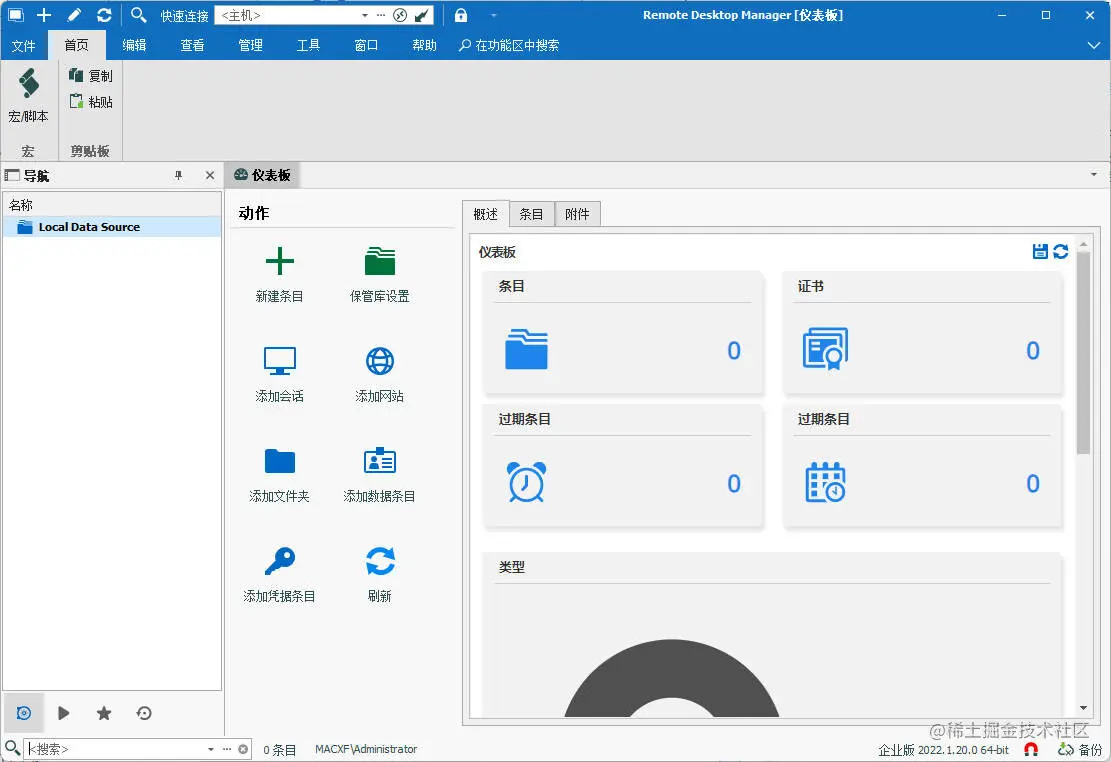Click Add Session (添加会话) action
The width and height of the screenshot is (1111, 762).
[x=279, y=374]
